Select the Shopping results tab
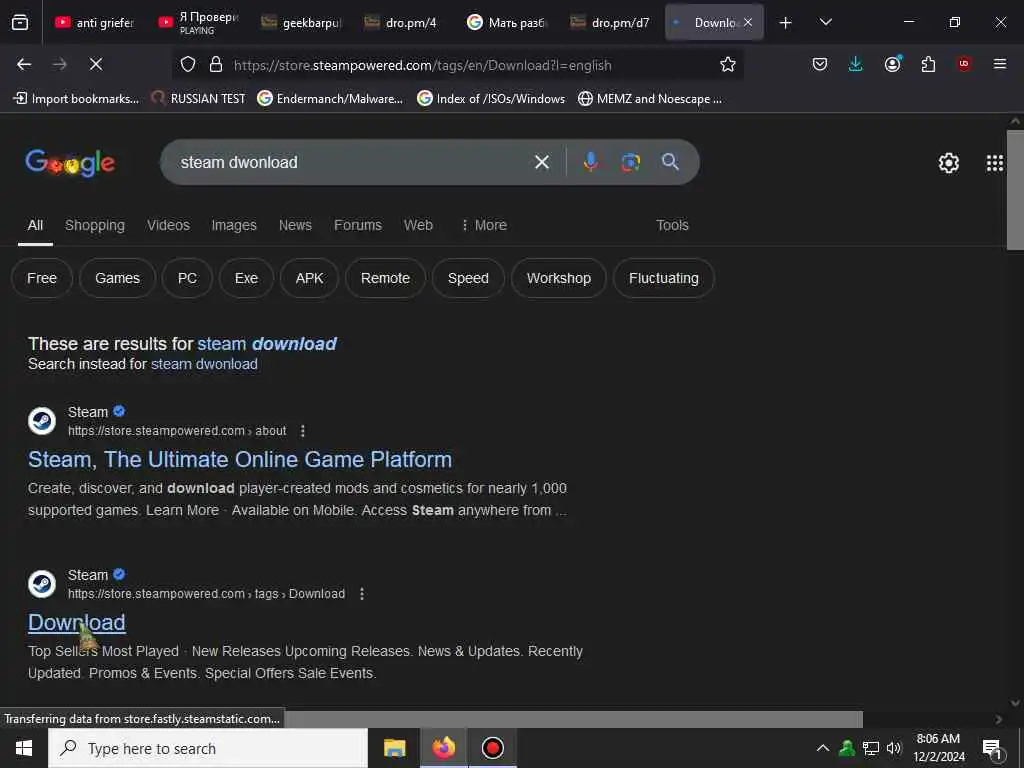The image size is (1024, 768). pos(95,225)
